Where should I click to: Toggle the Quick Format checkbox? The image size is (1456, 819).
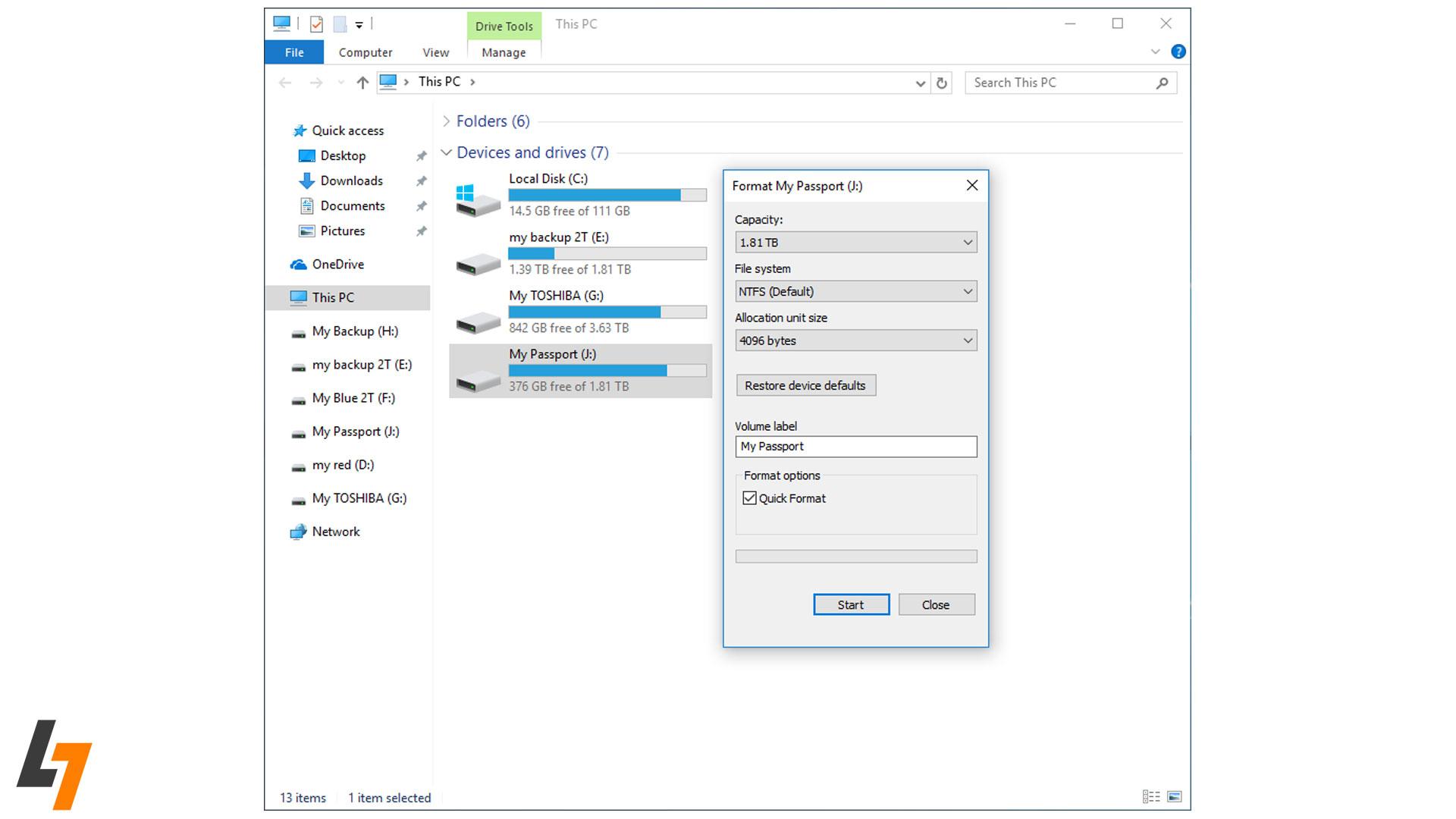coord(749,498)
